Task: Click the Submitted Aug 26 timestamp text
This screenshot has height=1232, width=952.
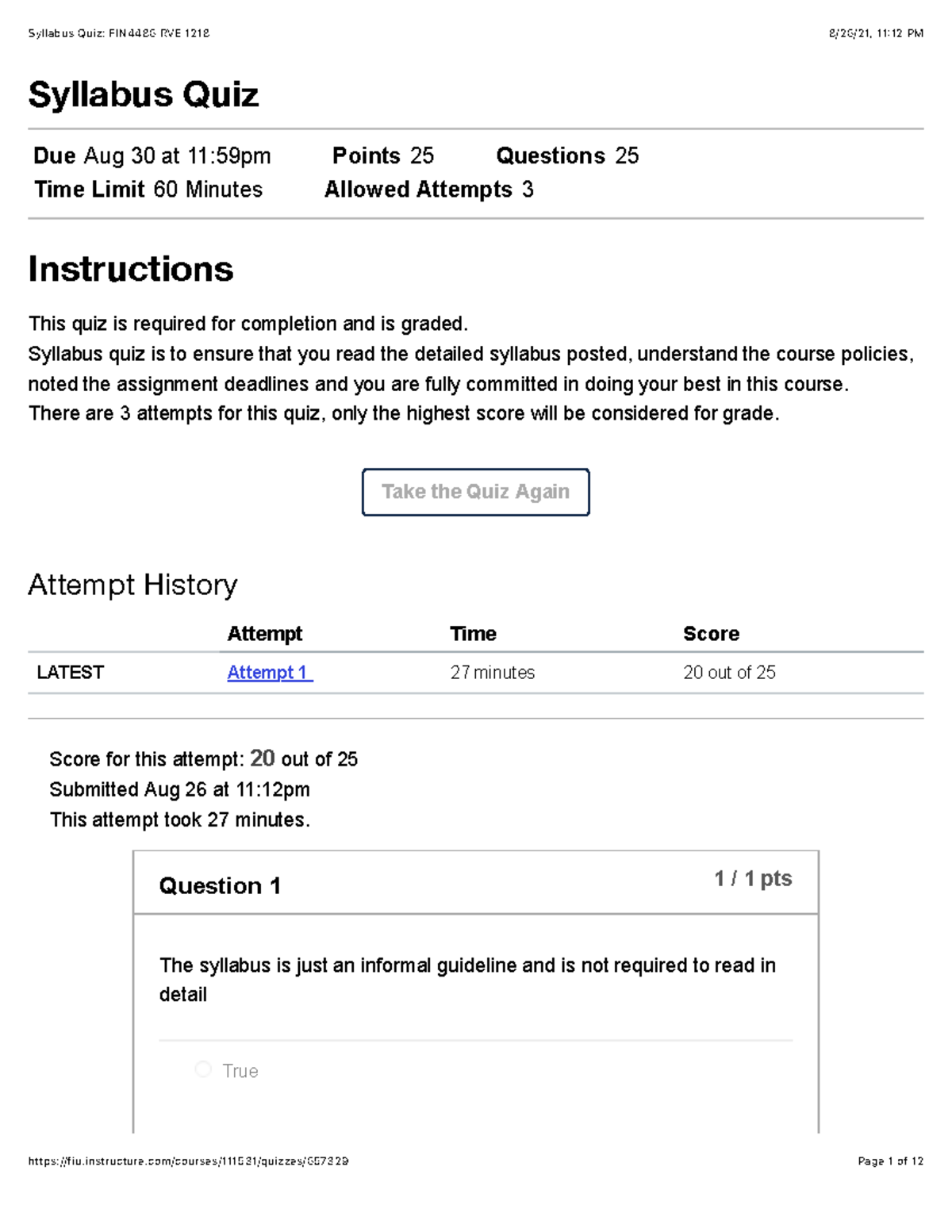Action: (x=180, y=789)
